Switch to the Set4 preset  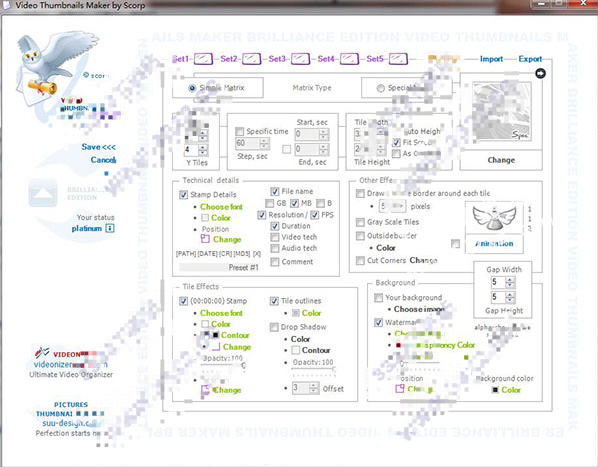pos(326,59)
